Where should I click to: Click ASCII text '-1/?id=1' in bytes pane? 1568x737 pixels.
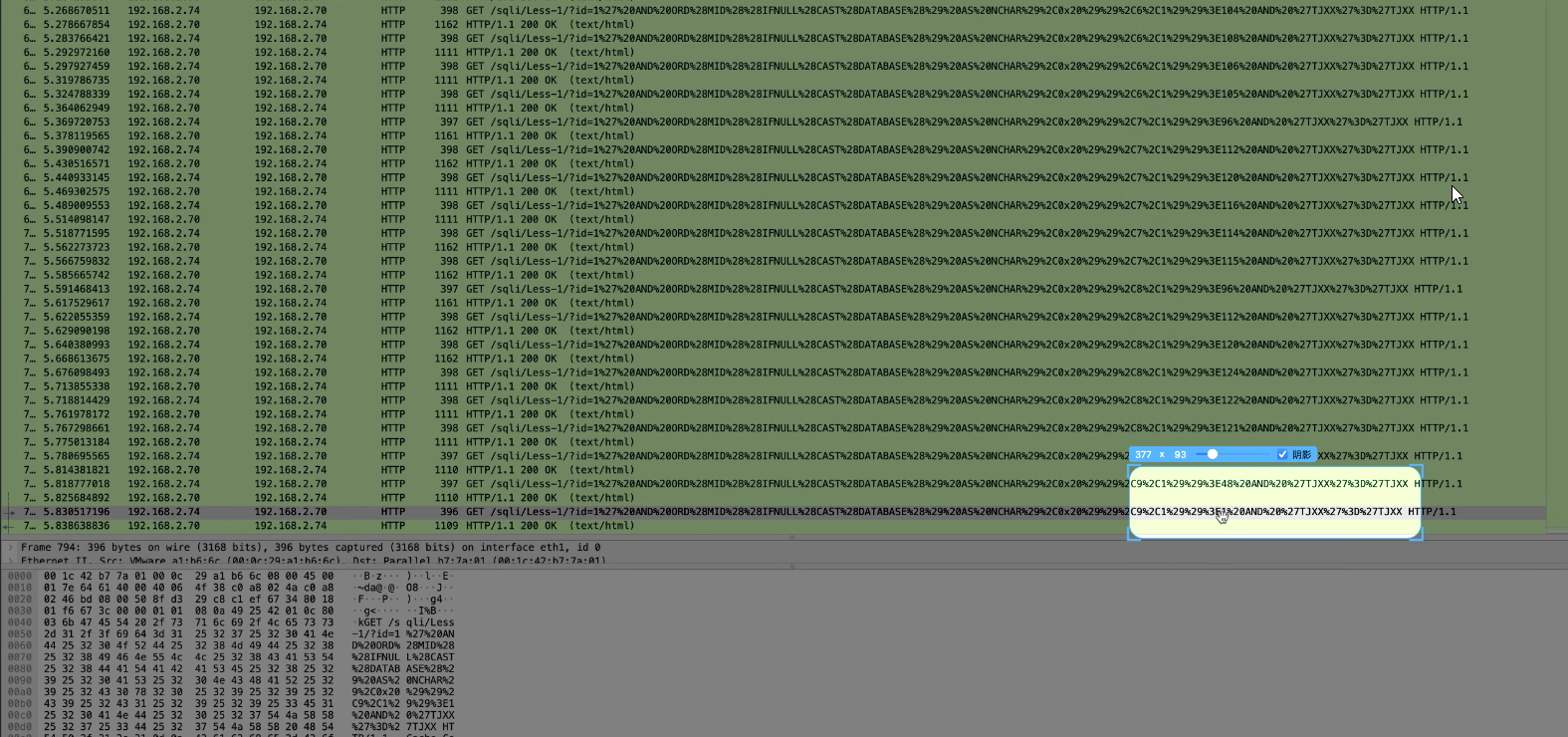click(x=374, y=633)
